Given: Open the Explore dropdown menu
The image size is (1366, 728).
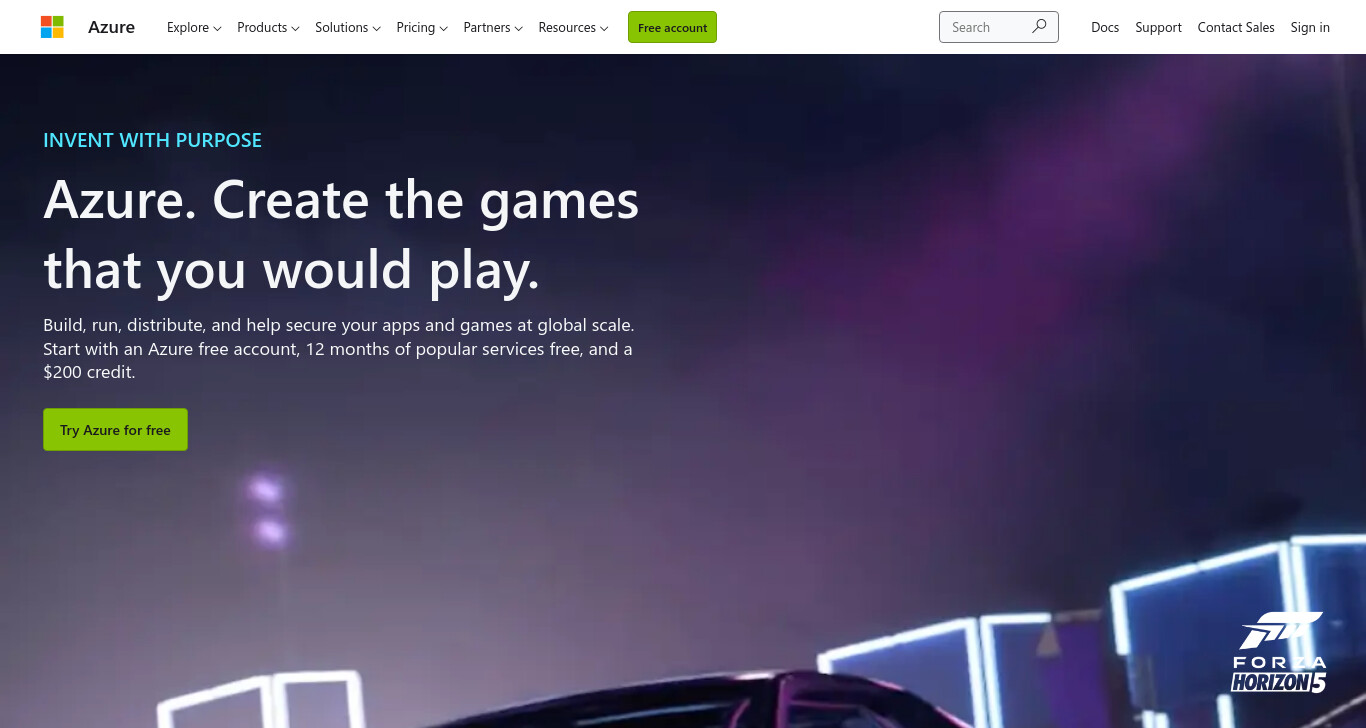Looking at the screenshot, I should click(194, 27).
